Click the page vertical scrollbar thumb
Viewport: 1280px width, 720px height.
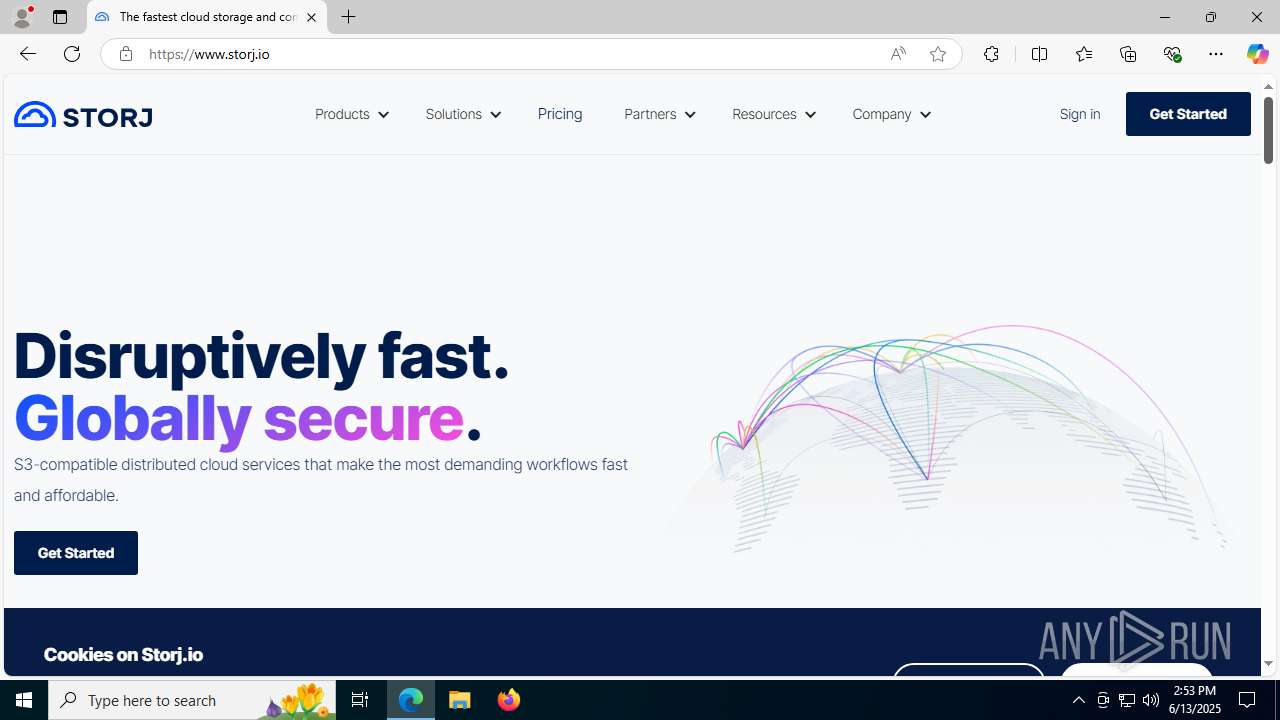(1268, 128)
